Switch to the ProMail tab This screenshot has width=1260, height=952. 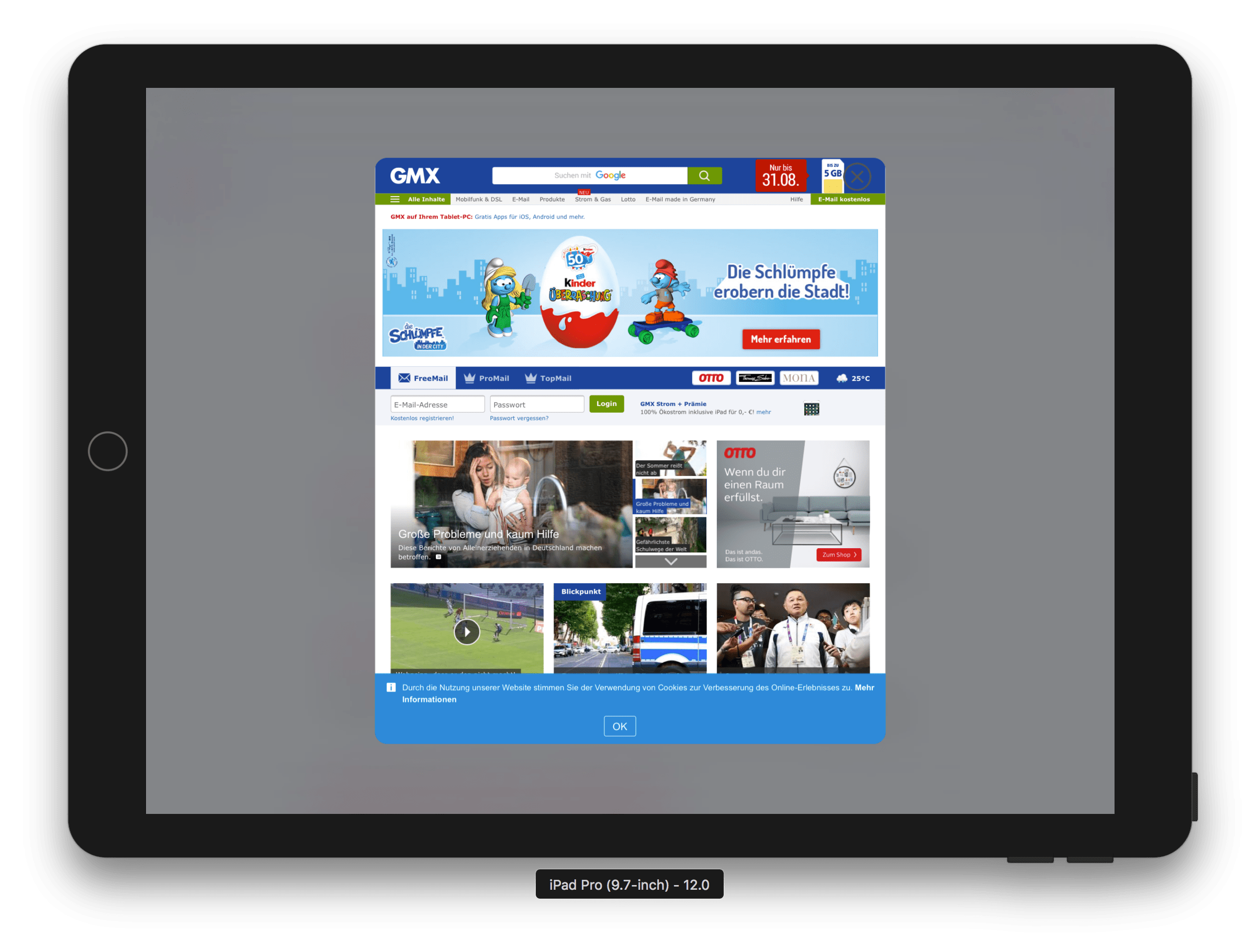(x=486, y=378)
